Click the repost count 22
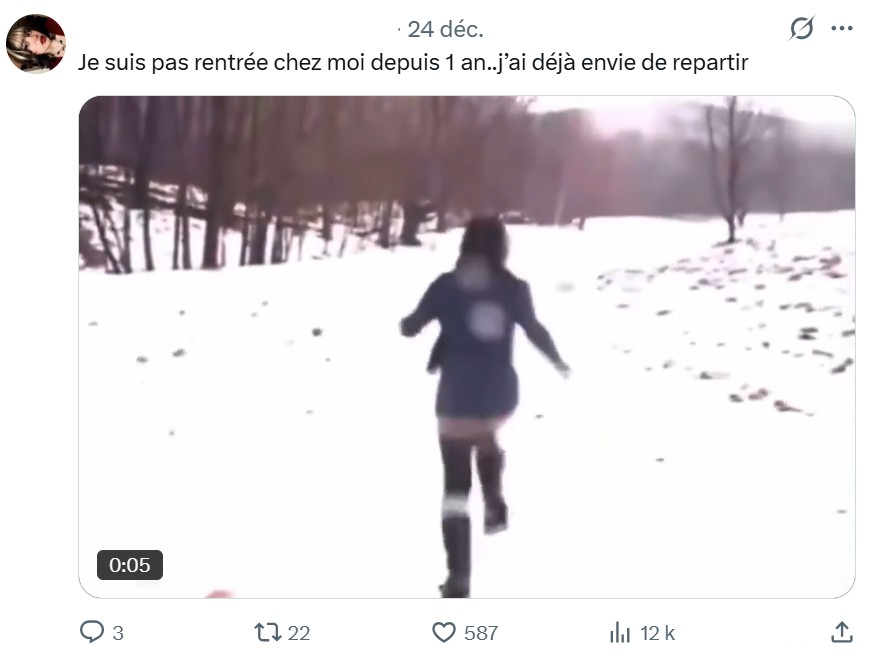Viewport: 874px width, 657px height. [299, 633]
